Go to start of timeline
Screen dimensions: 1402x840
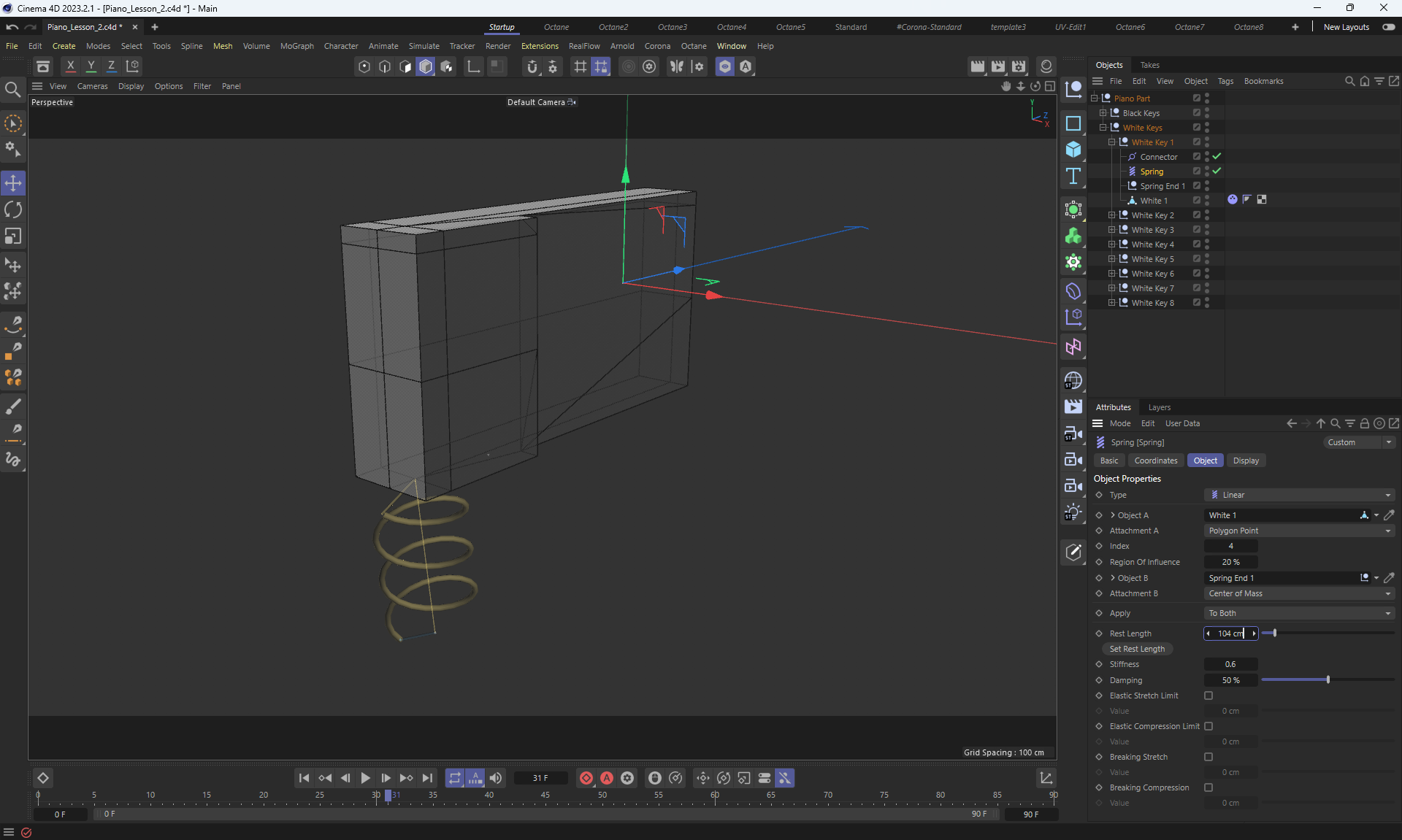click(x=304, y=778)
